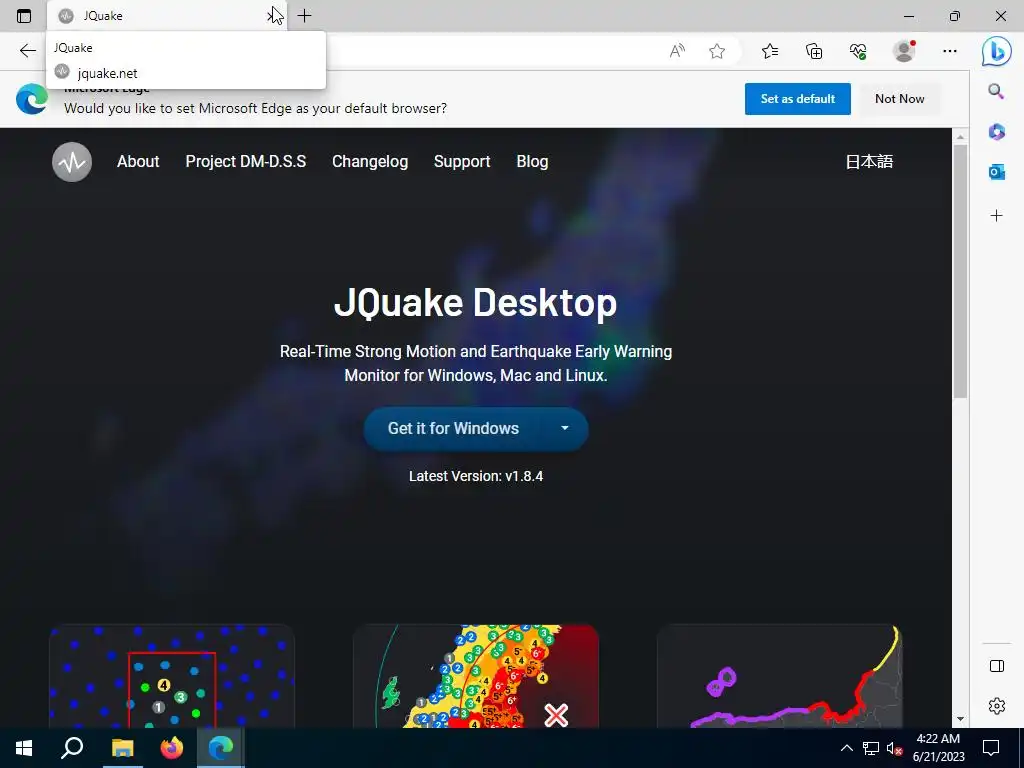Open taskbar search magnifier
The width and height of the screenshot is (1024, 768).
[x=72, y=748]
